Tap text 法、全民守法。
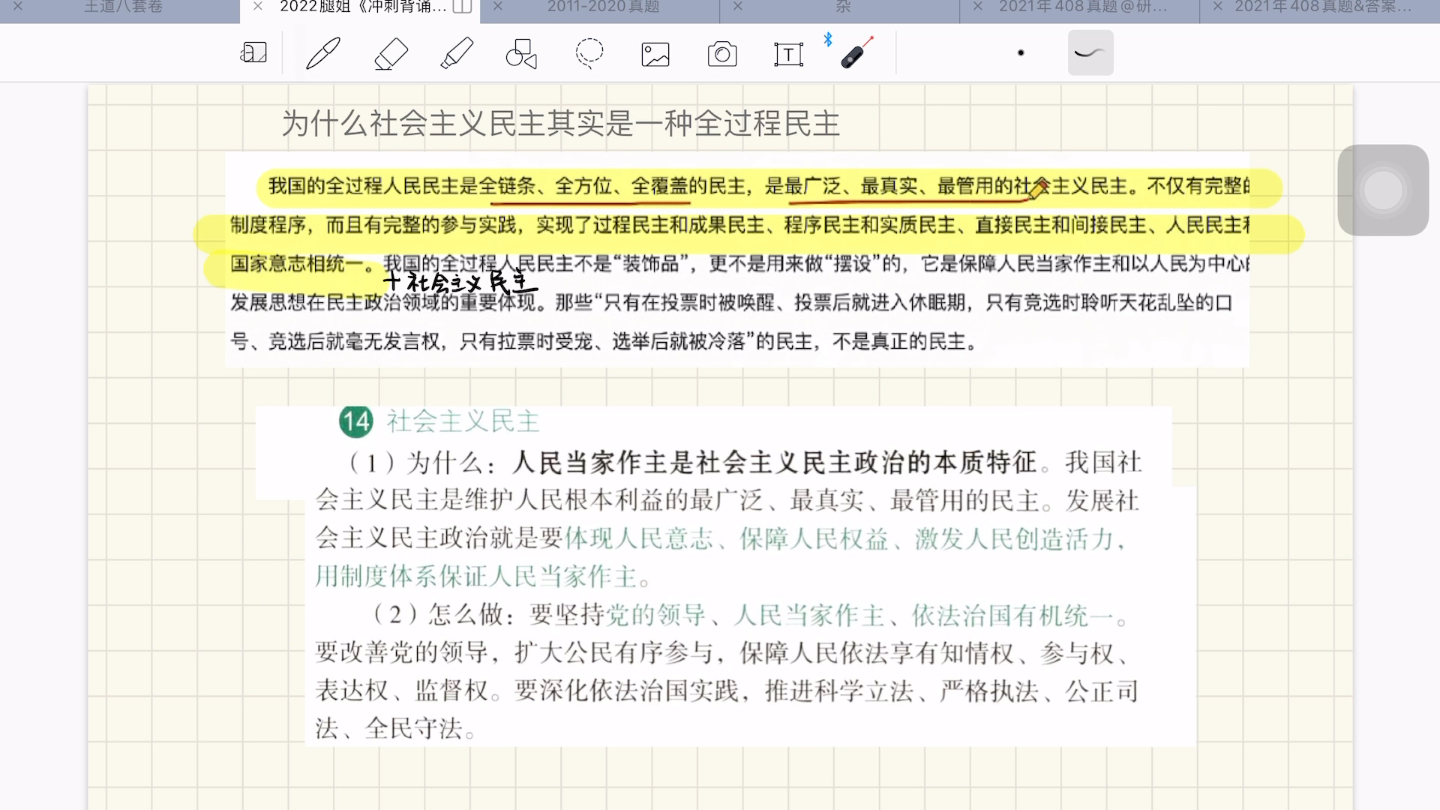This screenshot has width=1440, height=810. coord(396,729)
